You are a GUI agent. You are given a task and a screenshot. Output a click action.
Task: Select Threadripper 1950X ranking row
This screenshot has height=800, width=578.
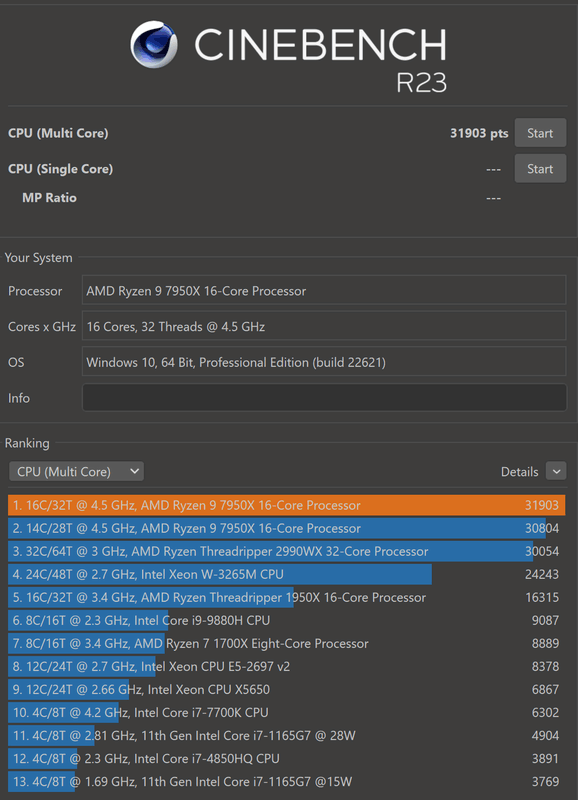287,597
